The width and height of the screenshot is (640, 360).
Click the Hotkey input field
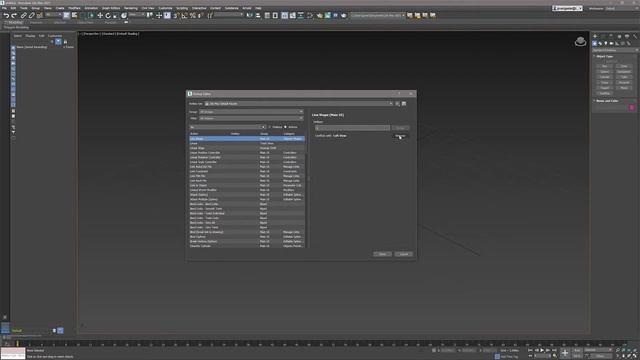pyautogui.click(x=352, y=128)
